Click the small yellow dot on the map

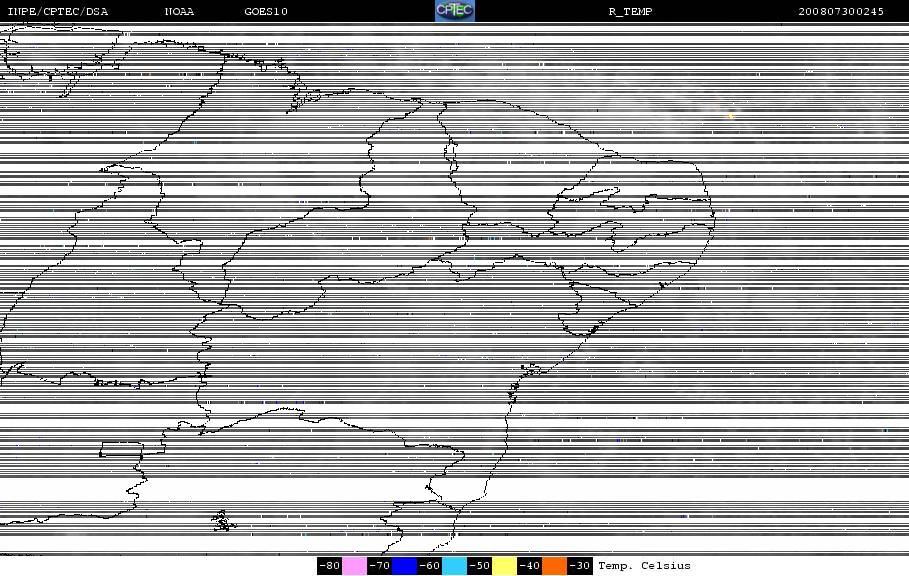coord(731,116)
